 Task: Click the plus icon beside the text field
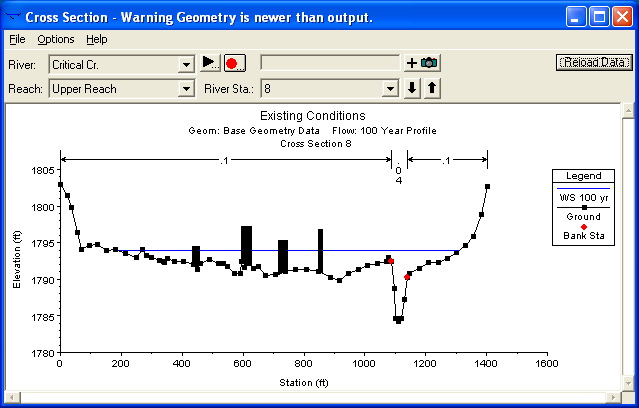[411, 63]
